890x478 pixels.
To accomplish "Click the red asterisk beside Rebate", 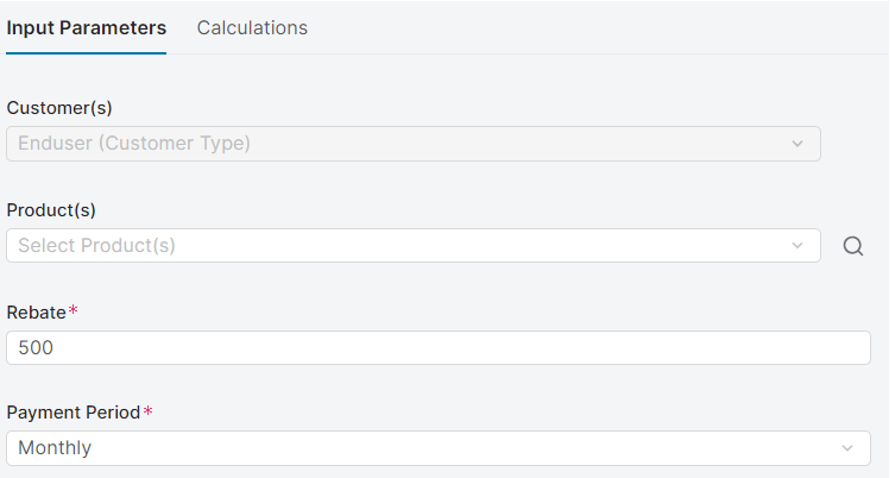I will [x=72, y=311].
